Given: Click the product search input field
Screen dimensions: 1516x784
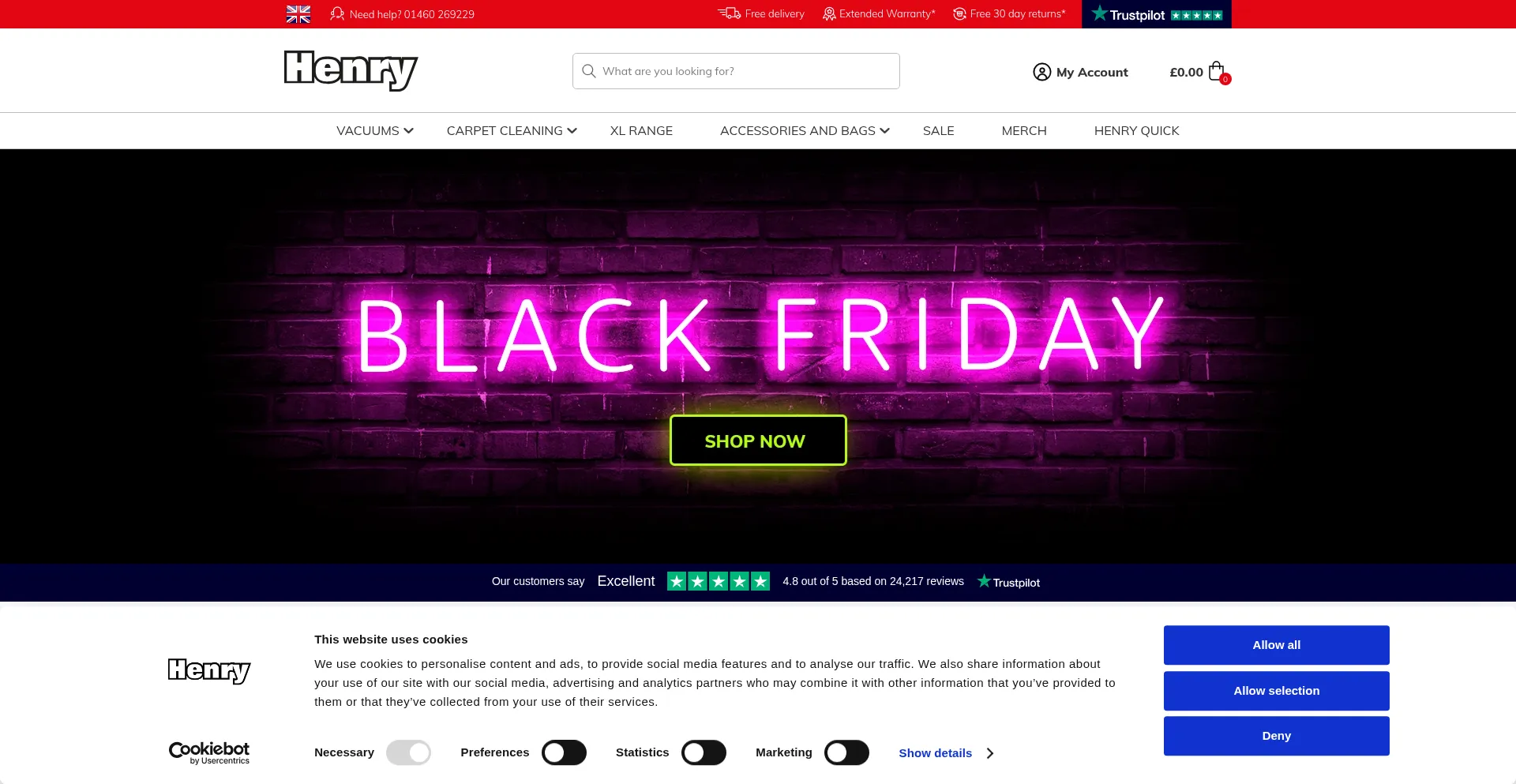Looking at the screenshot, I should (x=736, y=71).
